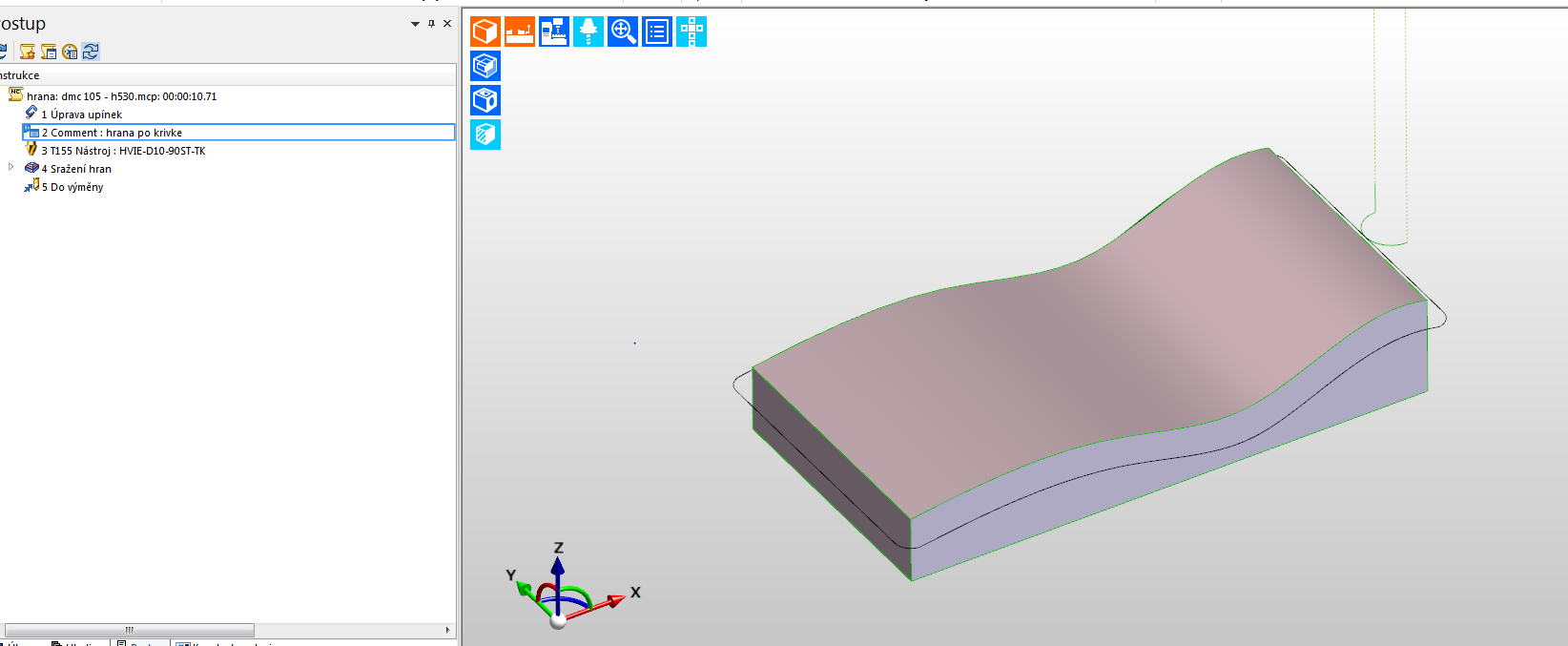Click the right scroll arrow of instruction list
1568x646 pixels.
pyautogui.click(x=447, y=630)
